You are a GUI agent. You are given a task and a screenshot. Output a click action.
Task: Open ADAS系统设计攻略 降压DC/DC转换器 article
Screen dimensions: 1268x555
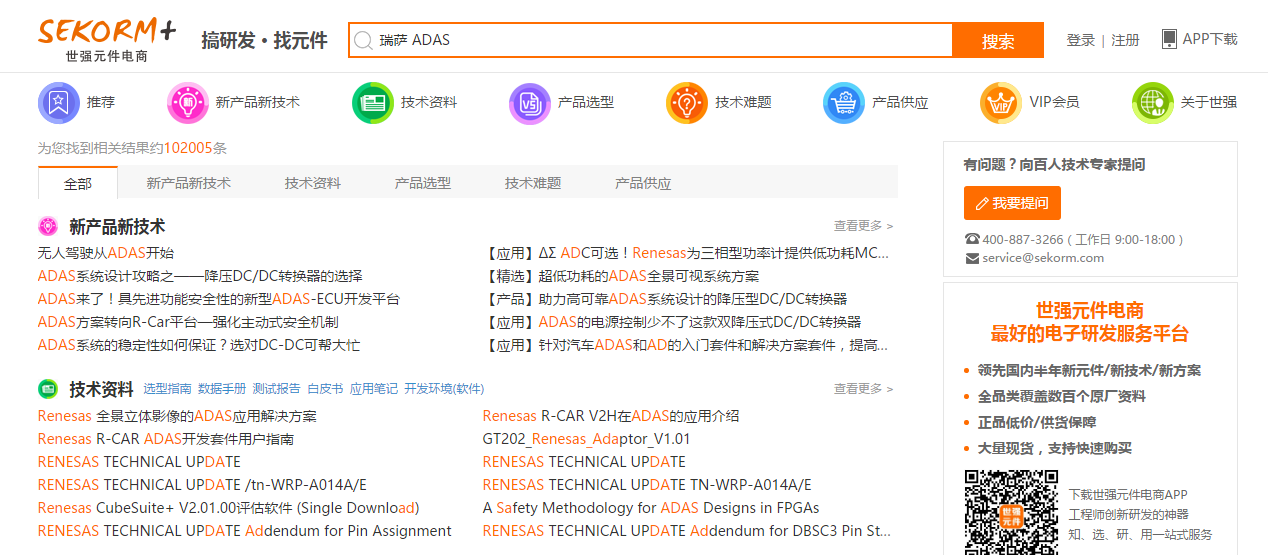click(200, 276)
